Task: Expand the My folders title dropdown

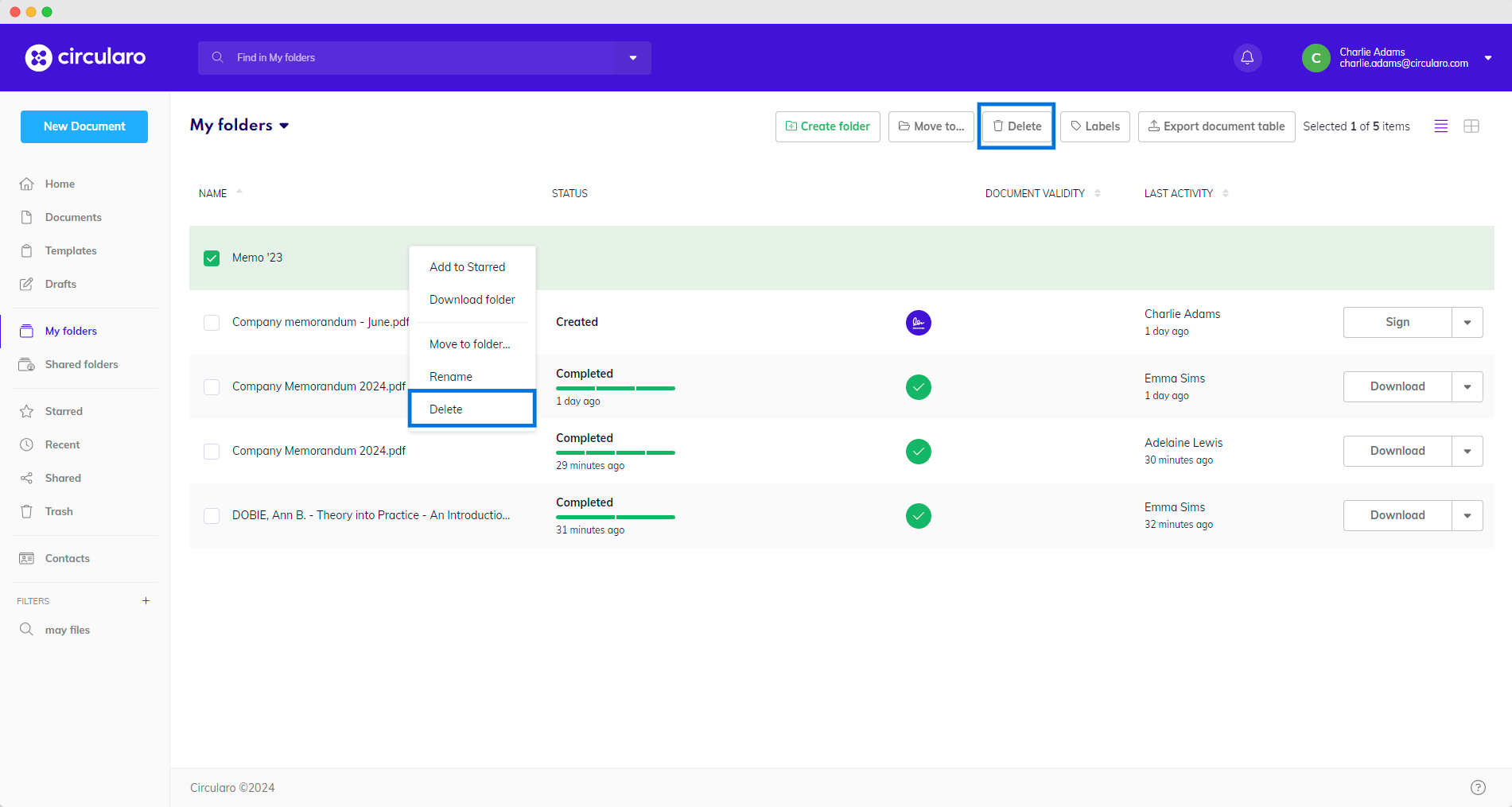Action: point(284,126)
